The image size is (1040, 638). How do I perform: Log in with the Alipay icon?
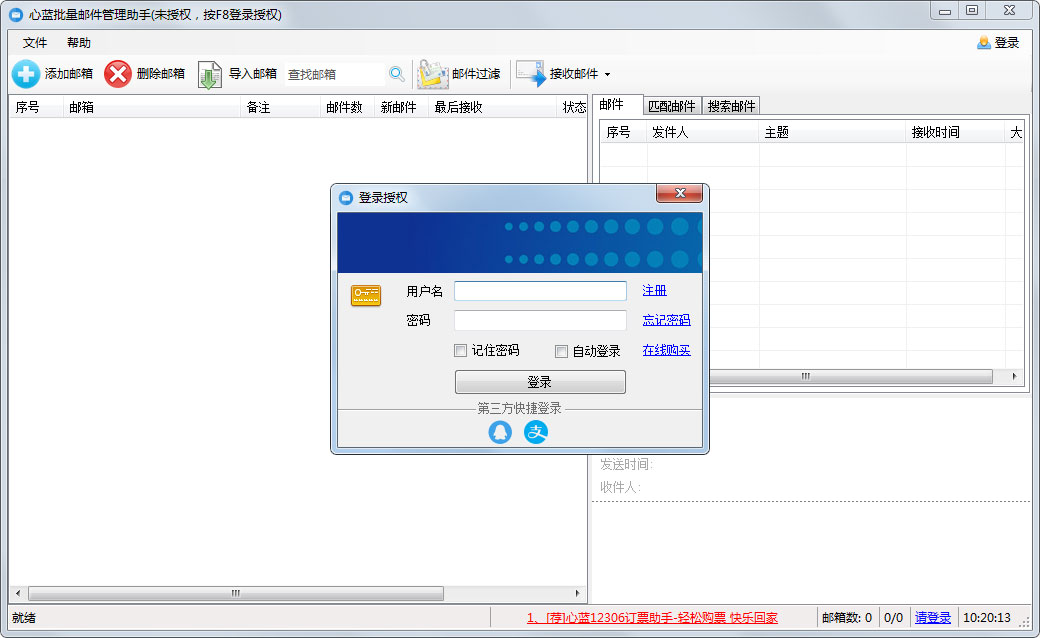536,433
